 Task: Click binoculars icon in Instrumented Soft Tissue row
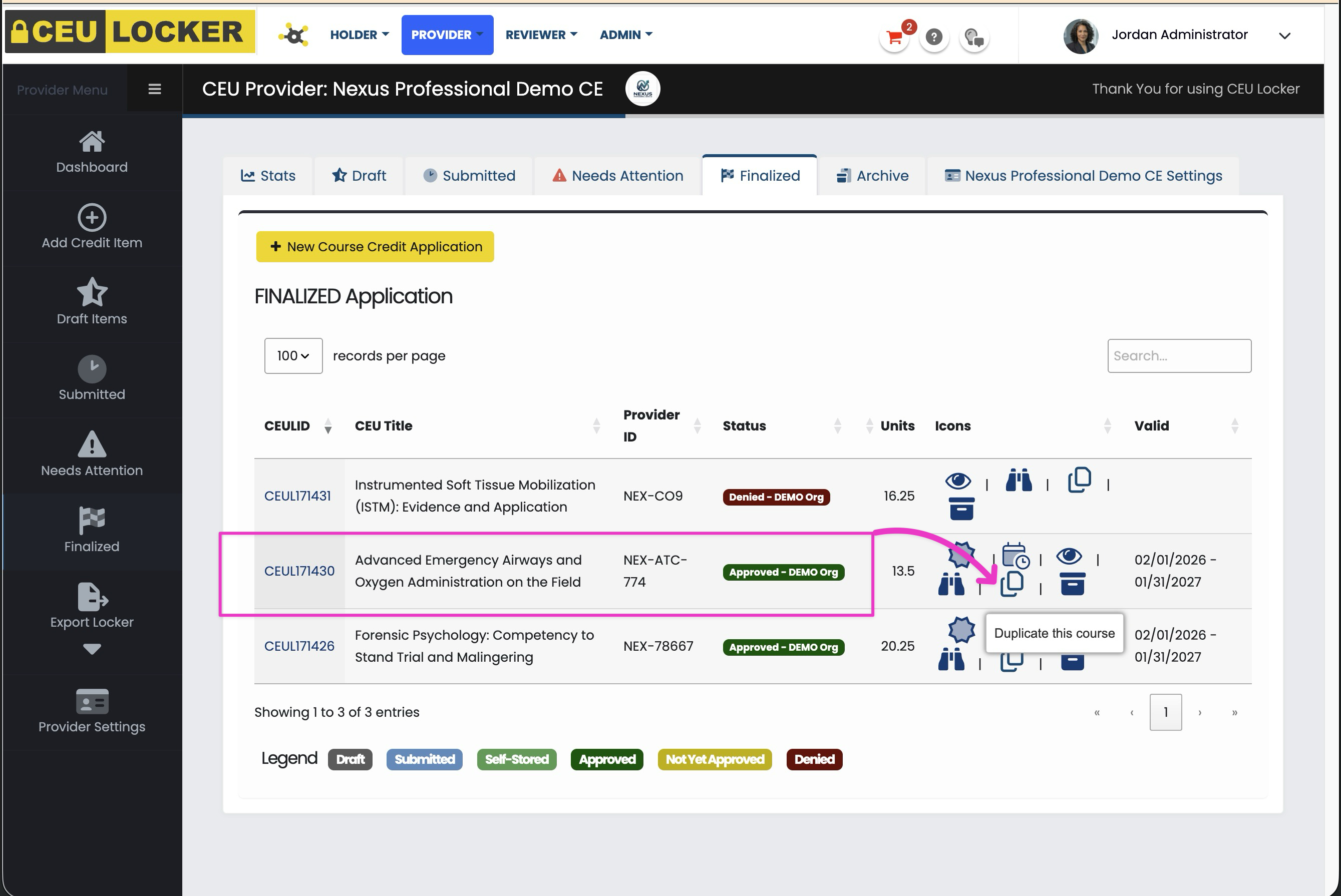1018,481
